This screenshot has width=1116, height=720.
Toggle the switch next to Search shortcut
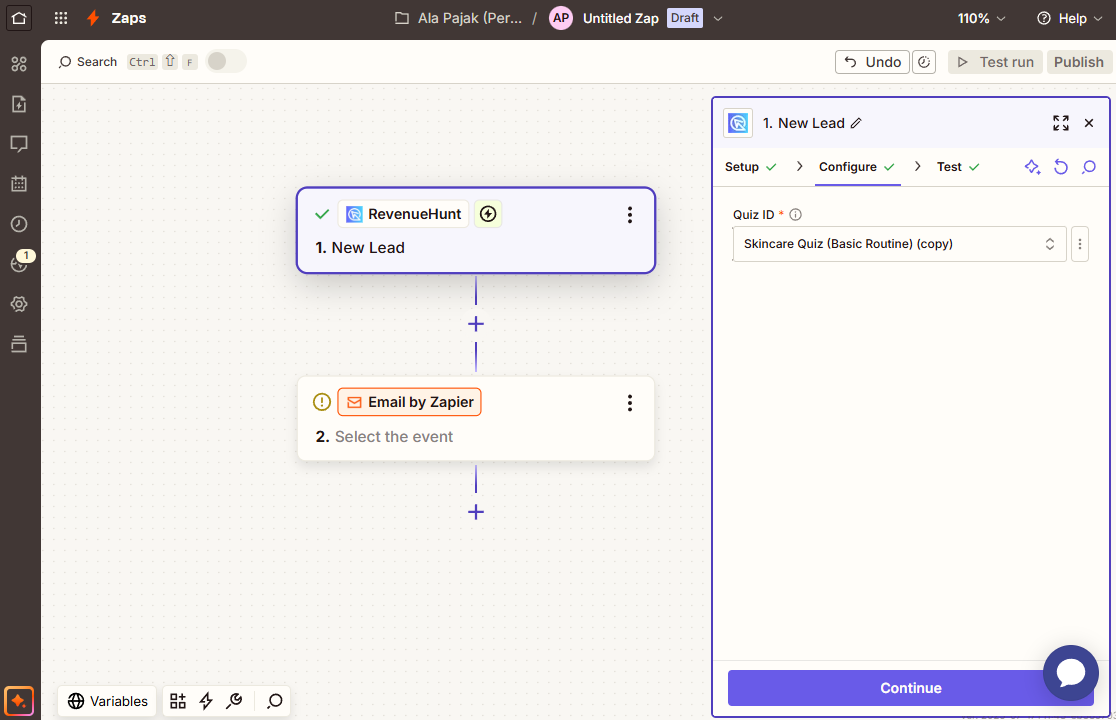226,61
